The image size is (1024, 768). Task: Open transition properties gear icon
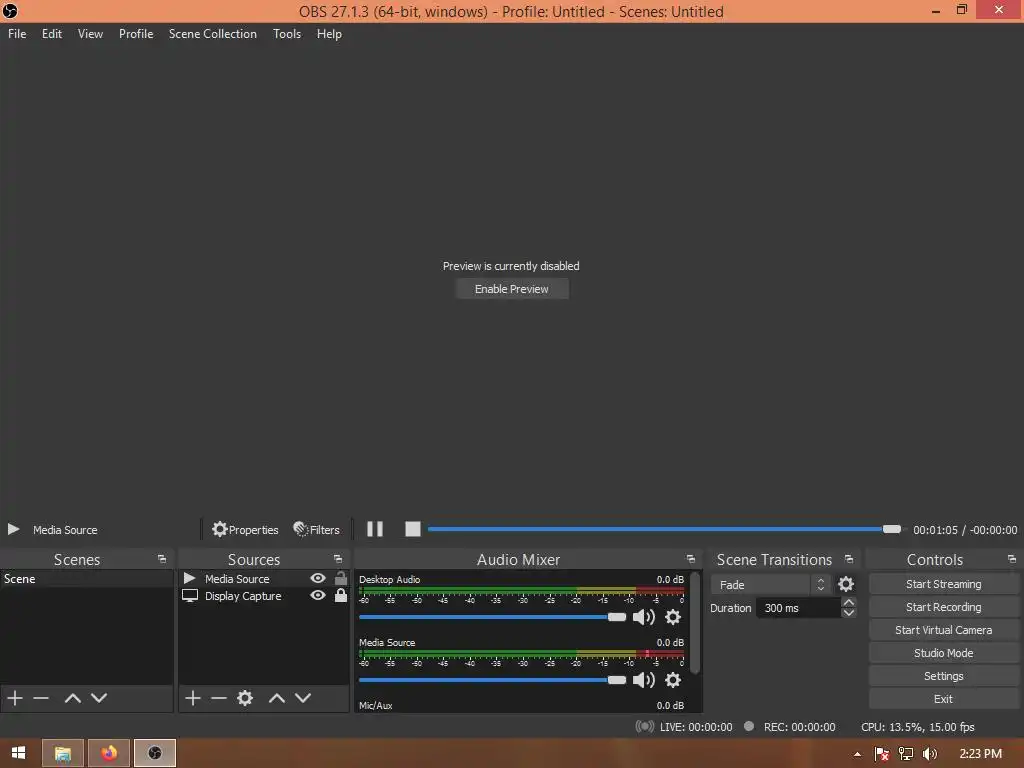(x=846, y=584)
